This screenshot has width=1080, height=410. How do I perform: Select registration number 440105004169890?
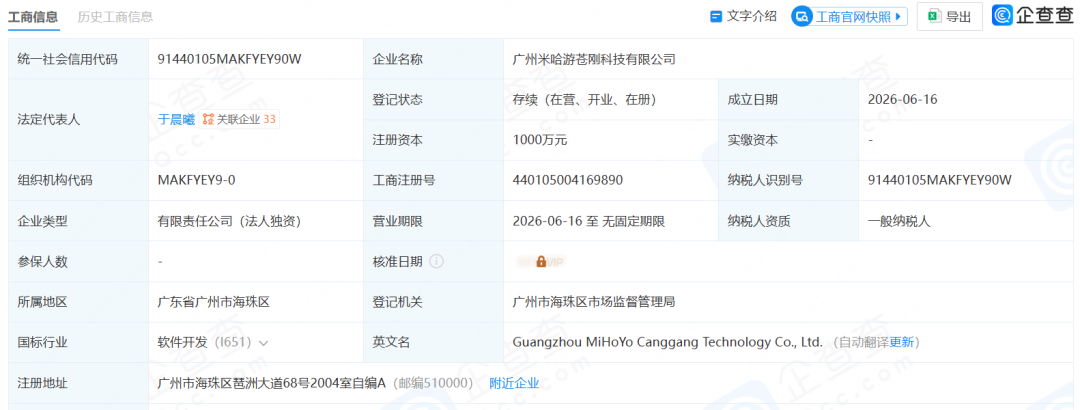pyautogui.click(x=568, y=181)
